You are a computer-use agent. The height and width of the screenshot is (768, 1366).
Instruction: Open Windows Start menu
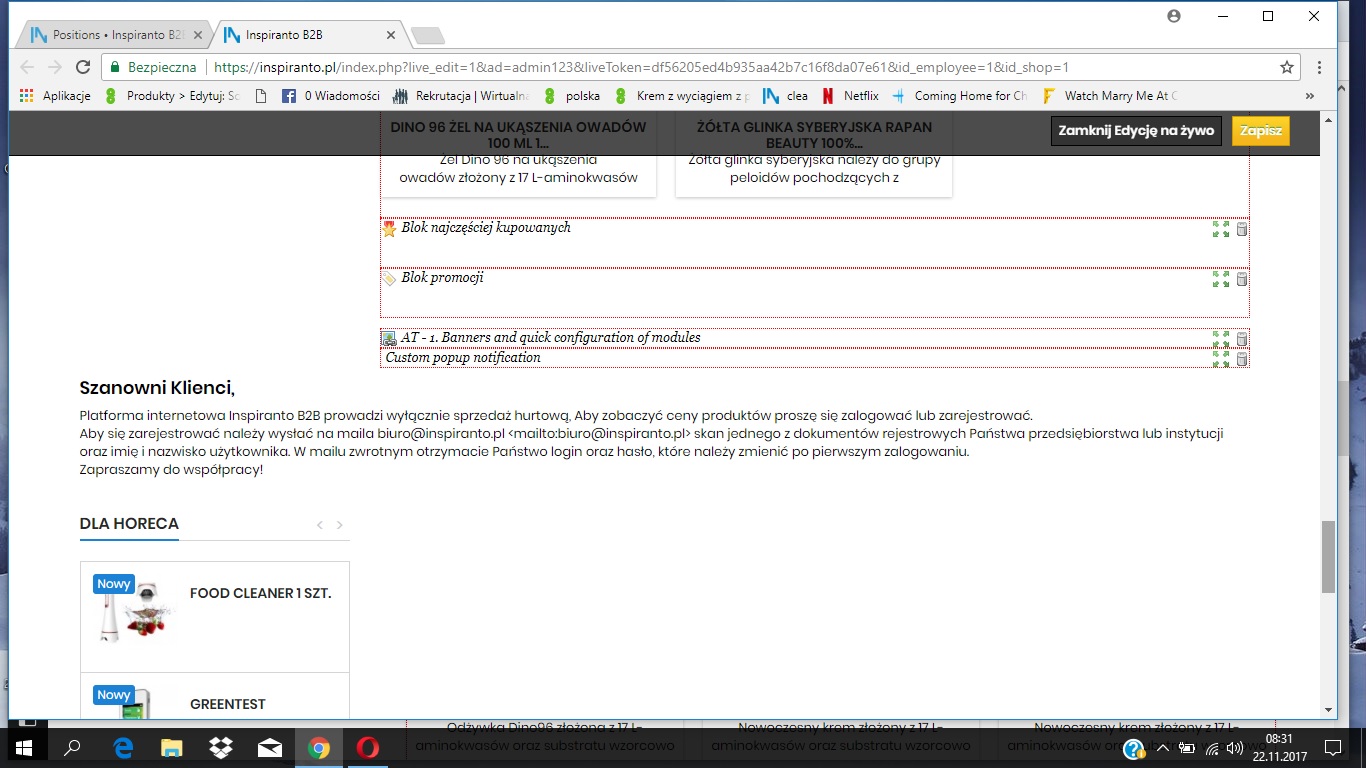(x=22, y=747)
